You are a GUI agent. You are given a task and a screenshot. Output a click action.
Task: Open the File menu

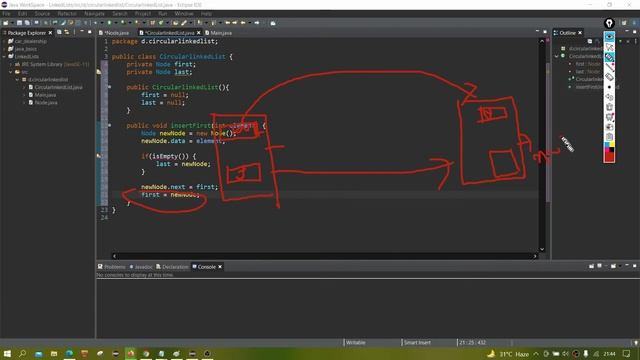[x=6, y=13]
